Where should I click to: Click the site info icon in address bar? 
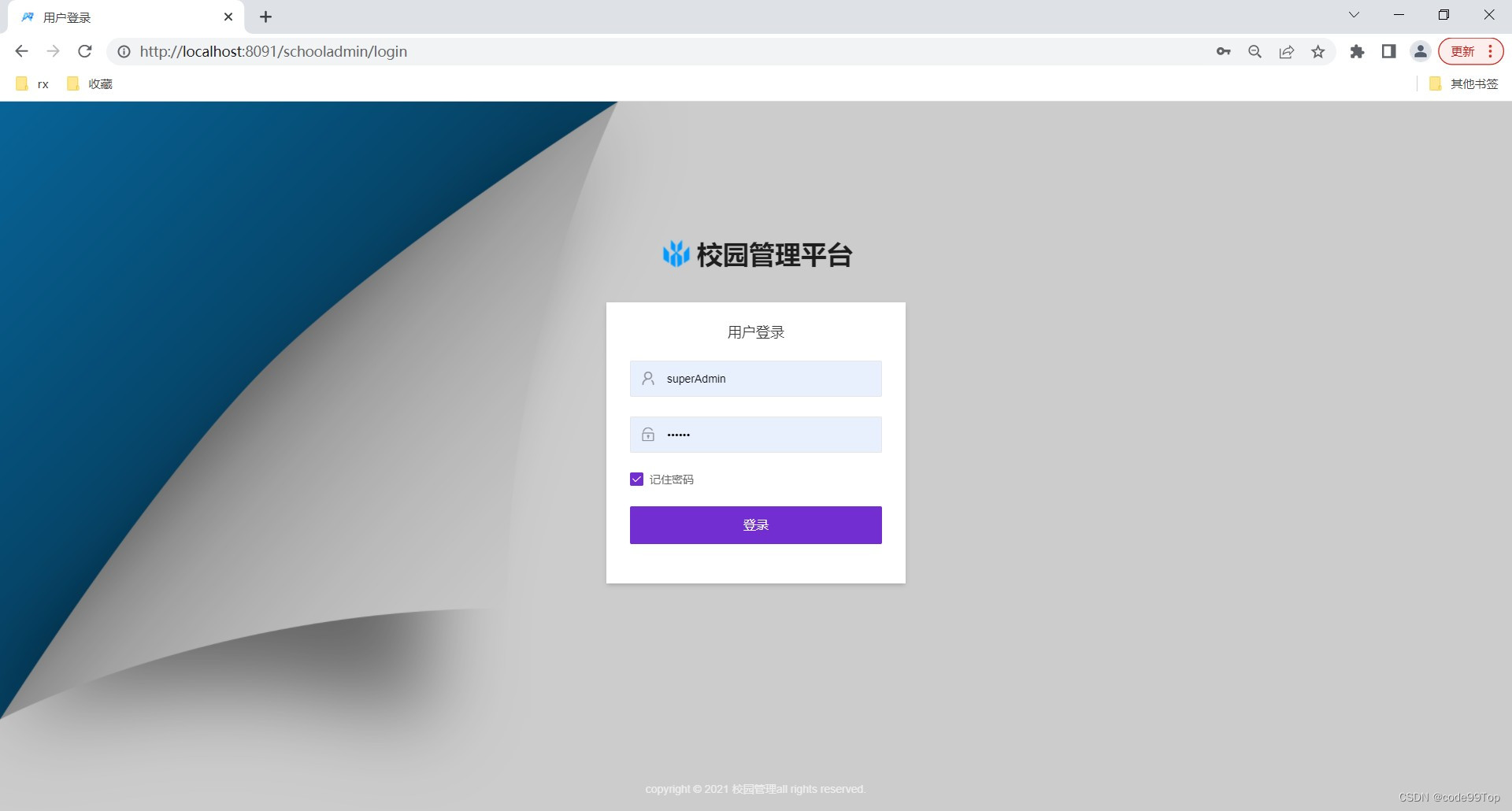[x=124, y=52]
